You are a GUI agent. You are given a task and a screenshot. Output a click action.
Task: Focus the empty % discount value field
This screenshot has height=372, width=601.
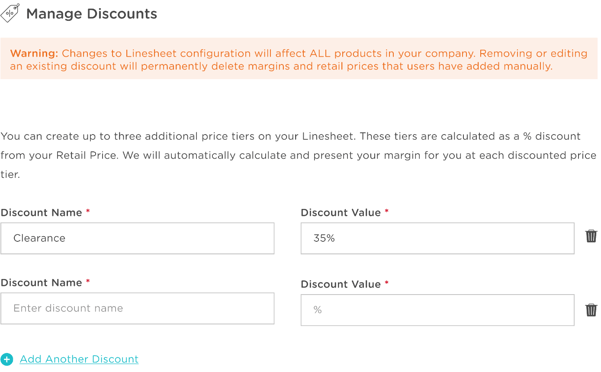(437, 310)
